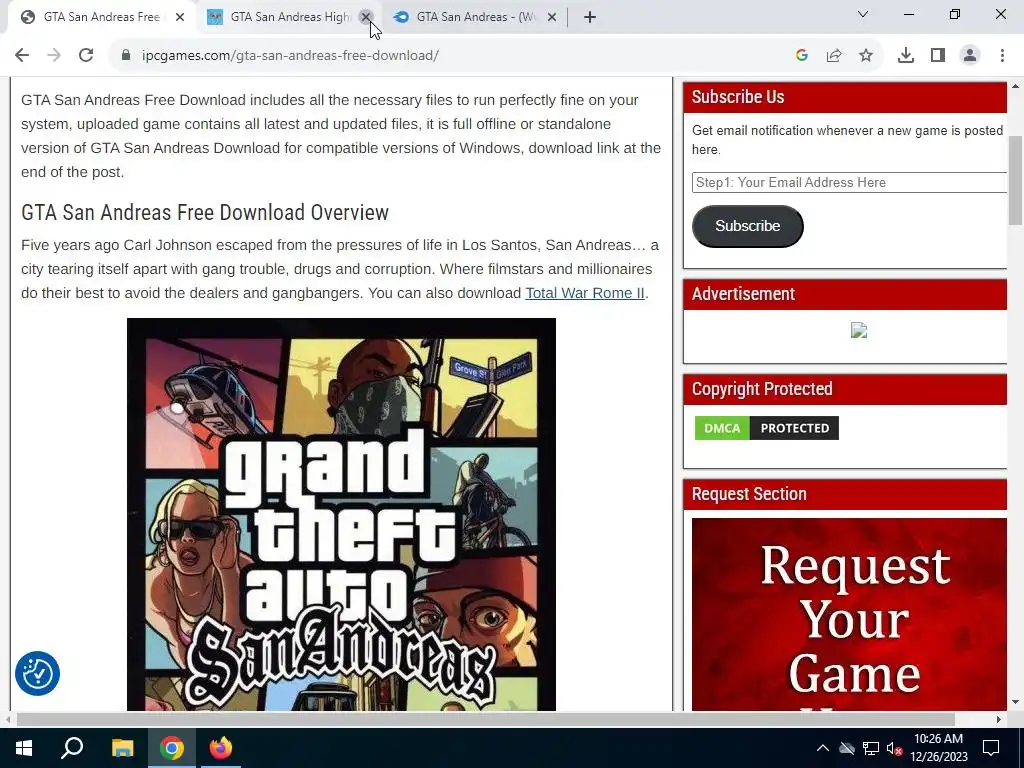This screenshot has height=768, width=1024.
Task: Click the network tray icon
Action: (871, 748)
